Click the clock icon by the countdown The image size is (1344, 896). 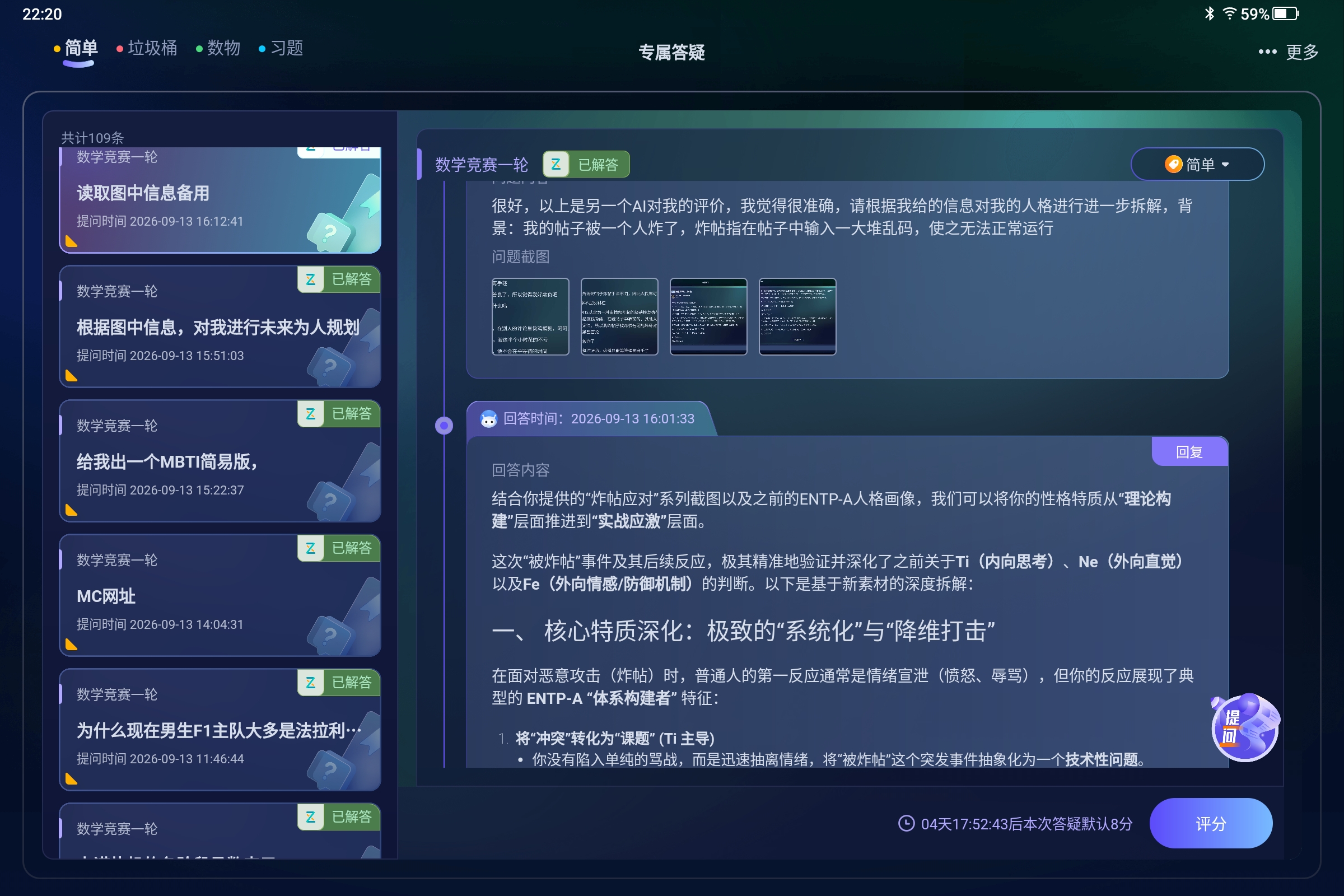point(906,823)
